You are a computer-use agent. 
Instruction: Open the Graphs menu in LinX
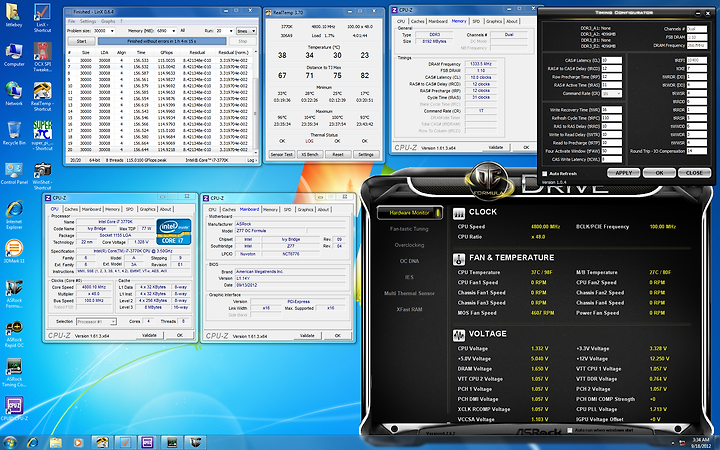(108, 21)
